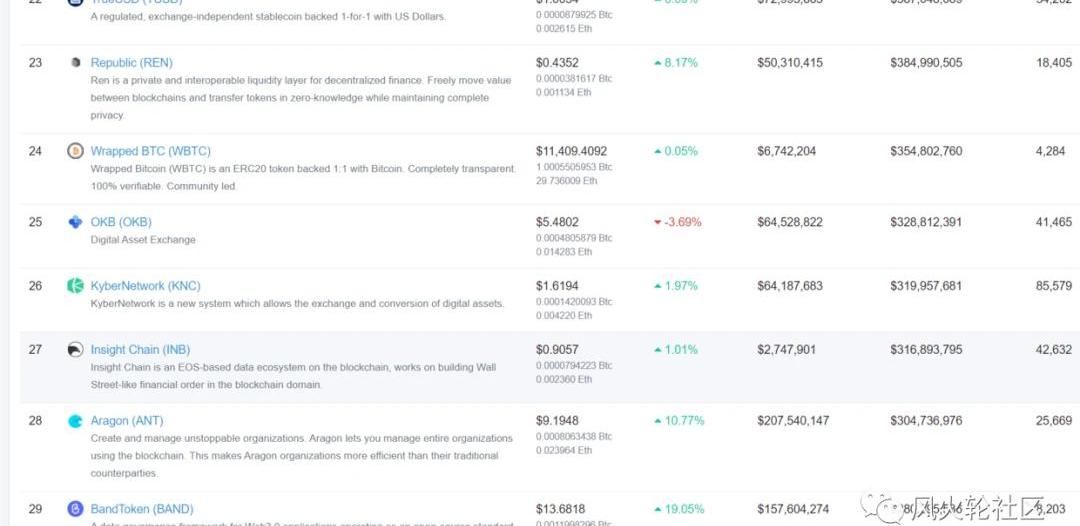The height and width of the screenshot is (526, 1080).
Task: Click the BandToken purple logo icon
Action: point(75,509)
